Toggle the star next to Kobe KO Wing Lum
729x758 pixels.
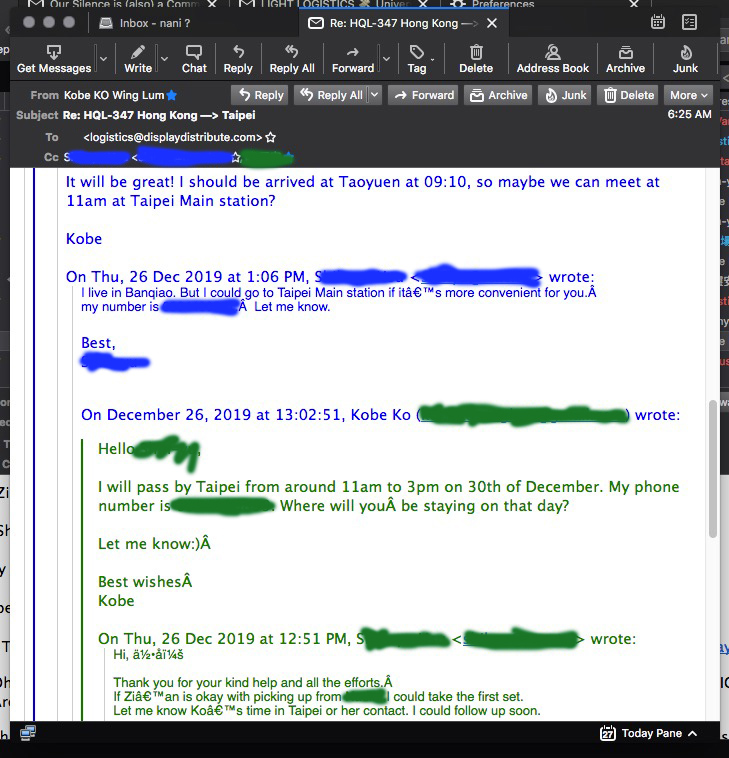[x=171, y=95]
